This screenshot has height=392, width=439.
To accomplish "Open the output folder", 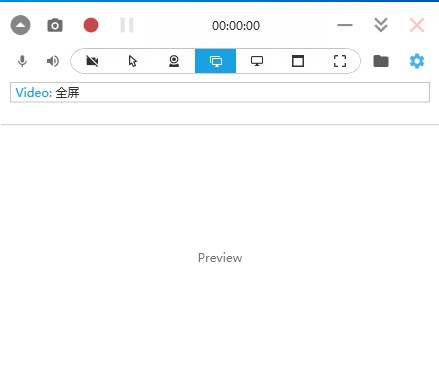I will (381, 61).
